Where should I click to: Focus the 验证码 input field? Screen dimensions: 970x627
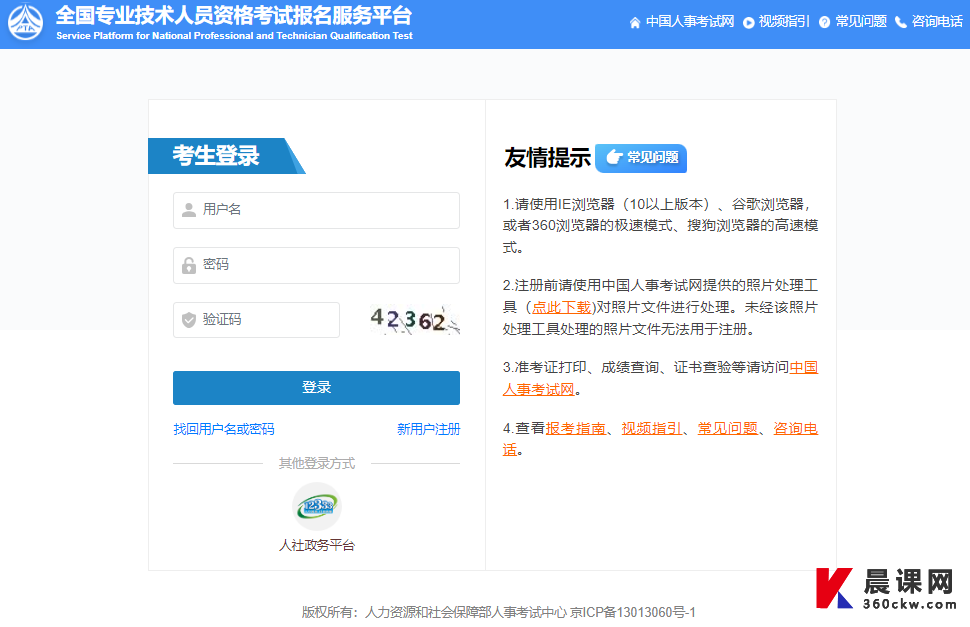tap(256, 320)
